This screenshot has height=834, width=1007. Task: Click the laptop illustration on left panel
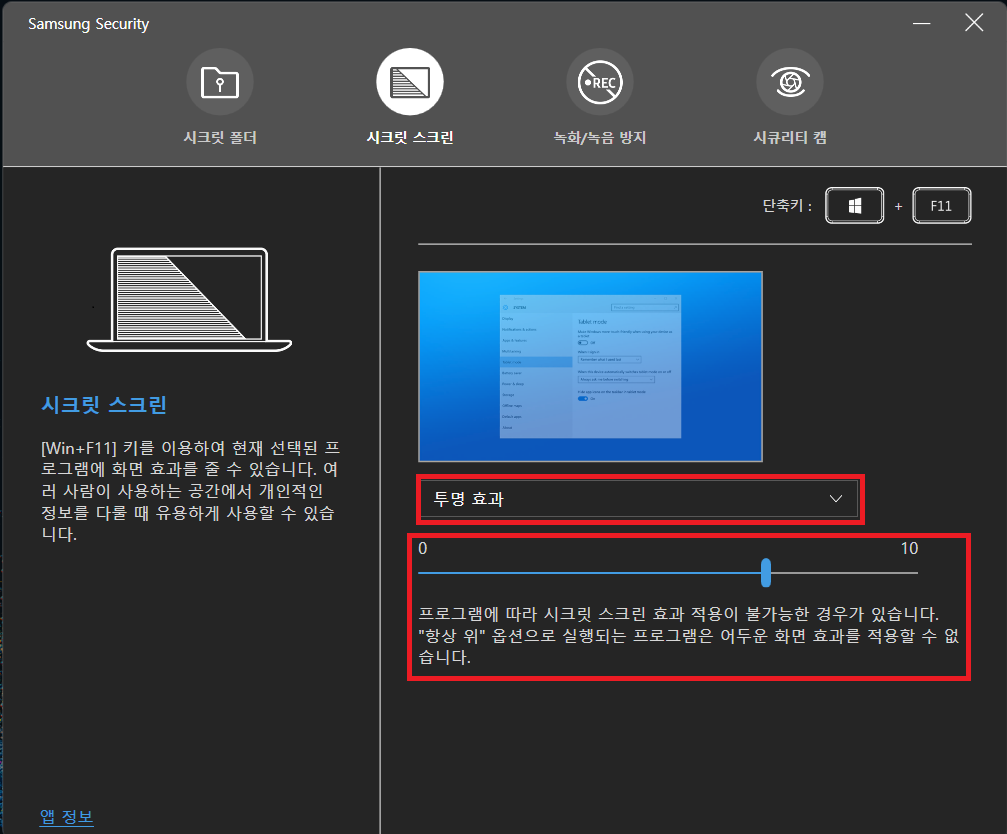click(189, 300)
